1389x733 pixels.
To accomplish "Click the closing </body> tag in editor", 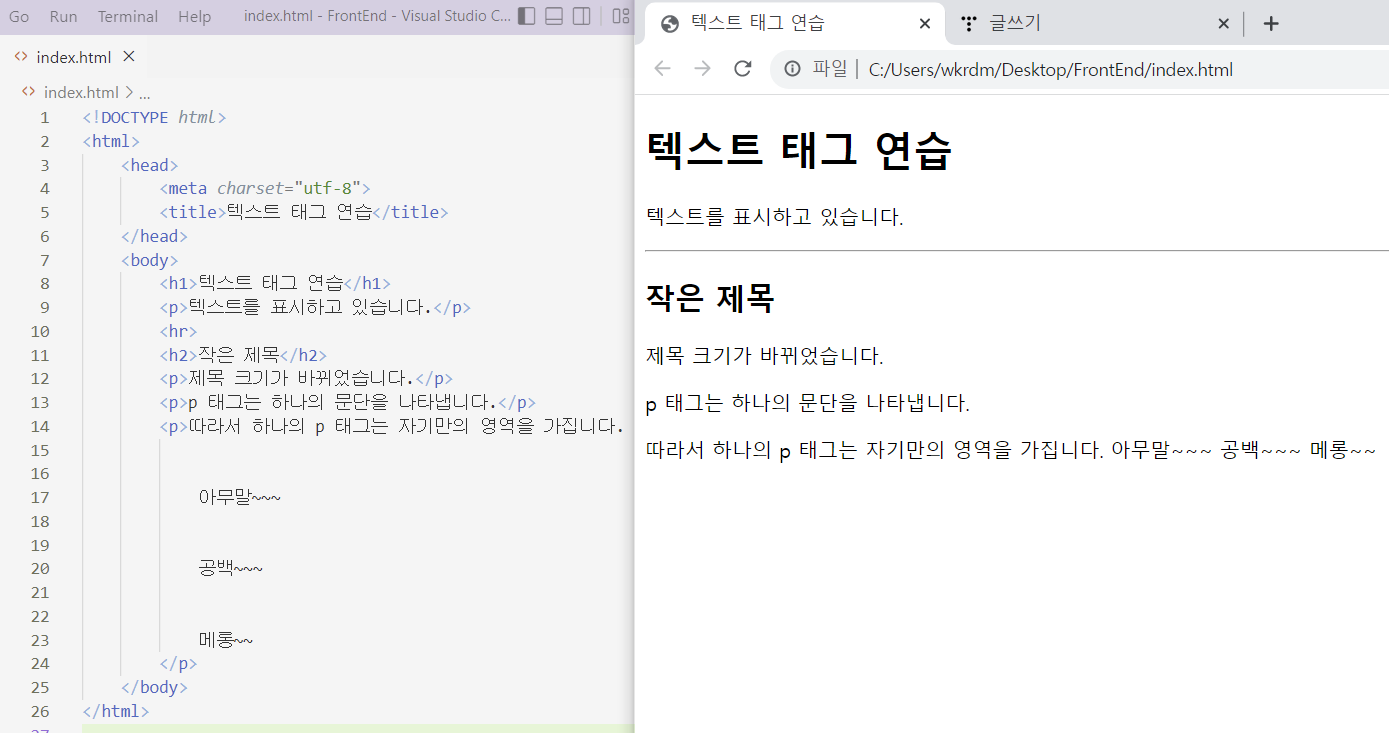I will pyautogui.click(x=154, y=687).
